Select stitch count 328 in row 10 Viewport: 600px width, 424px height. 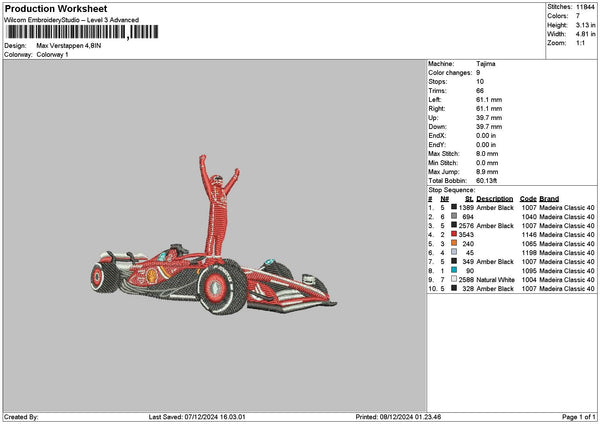[468, 289]
